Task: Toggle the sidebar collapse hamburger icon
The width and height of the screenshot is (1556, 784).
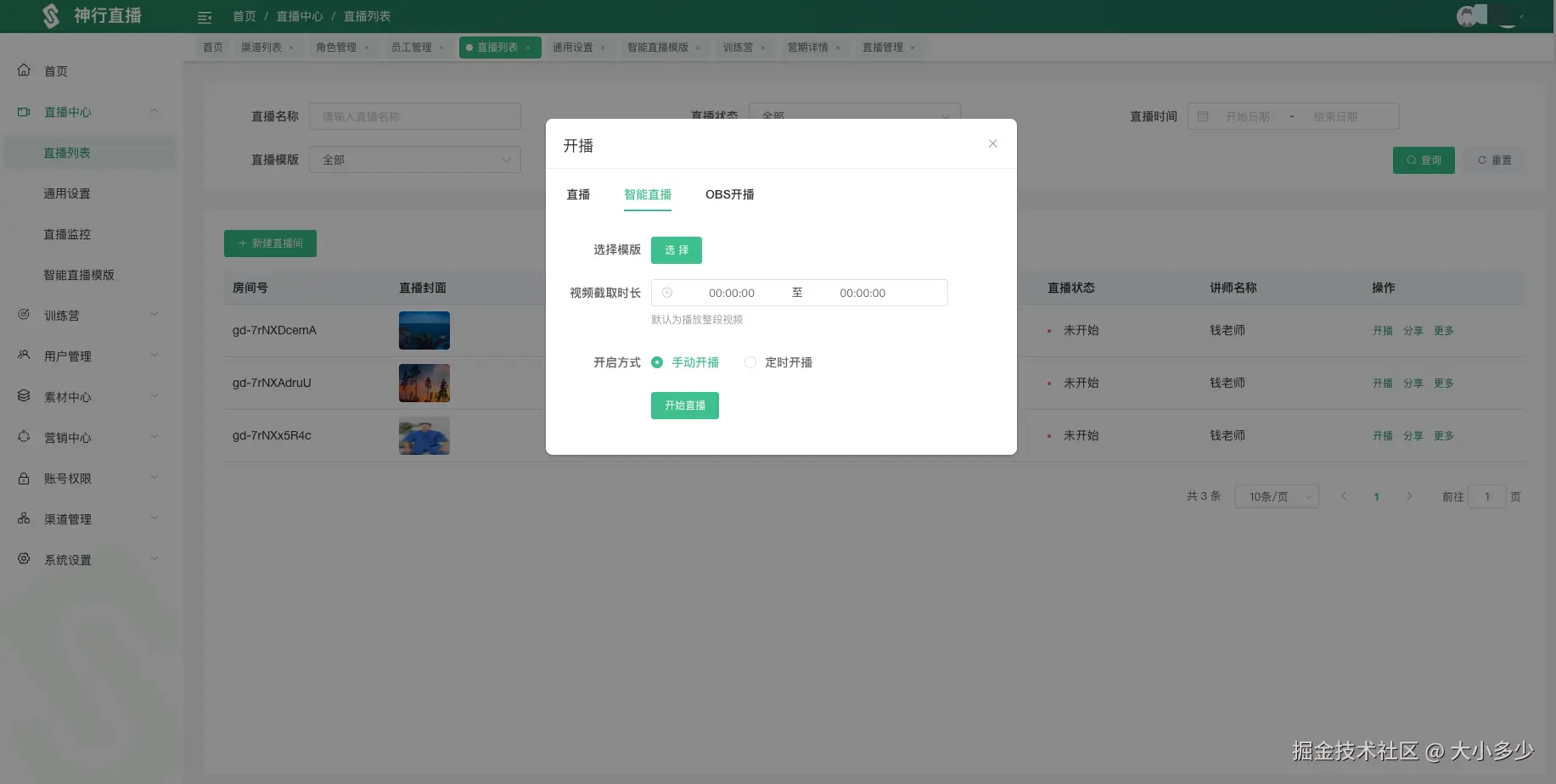Action: (x=205, y=17)
